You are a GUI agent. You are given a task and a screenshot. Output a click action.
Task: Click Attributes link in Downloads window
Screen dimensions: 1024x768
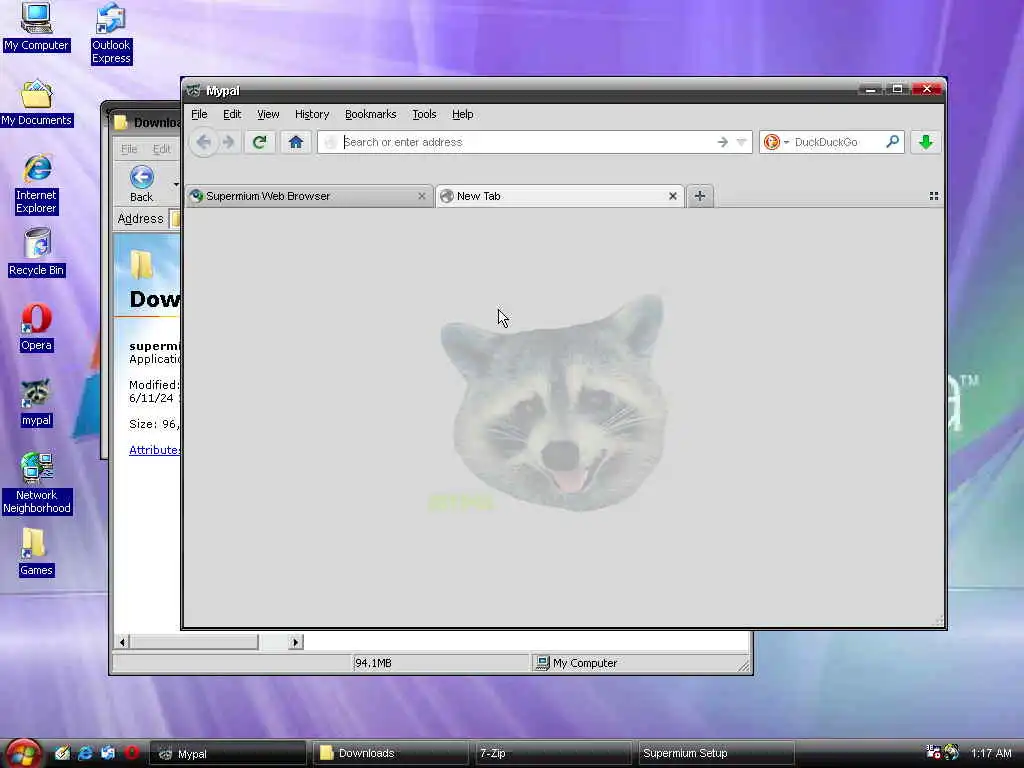coord(154,450)
